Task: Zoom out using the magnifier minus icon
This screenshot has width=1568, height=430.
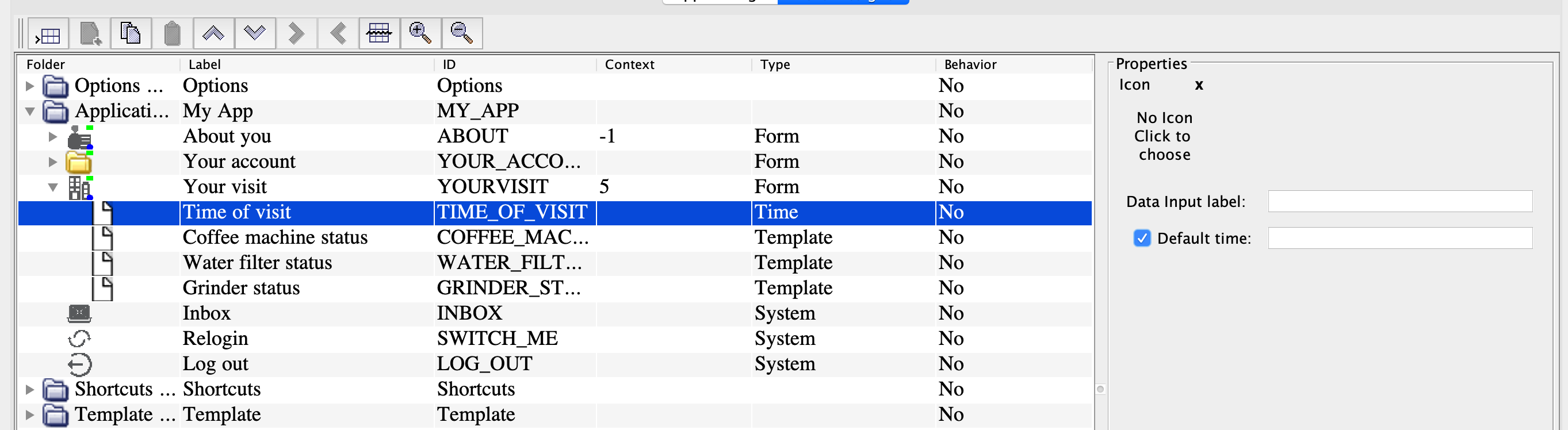Action: tap(461, 34)
